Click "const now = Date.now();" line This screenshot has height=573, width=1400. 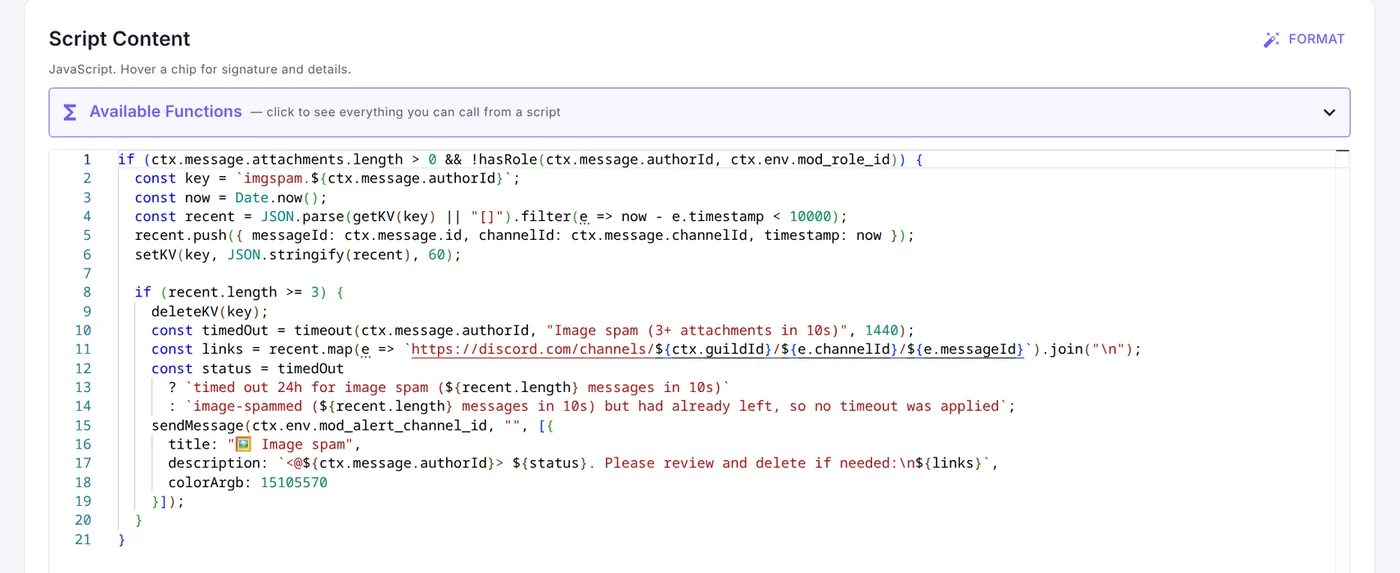point(231,197)
